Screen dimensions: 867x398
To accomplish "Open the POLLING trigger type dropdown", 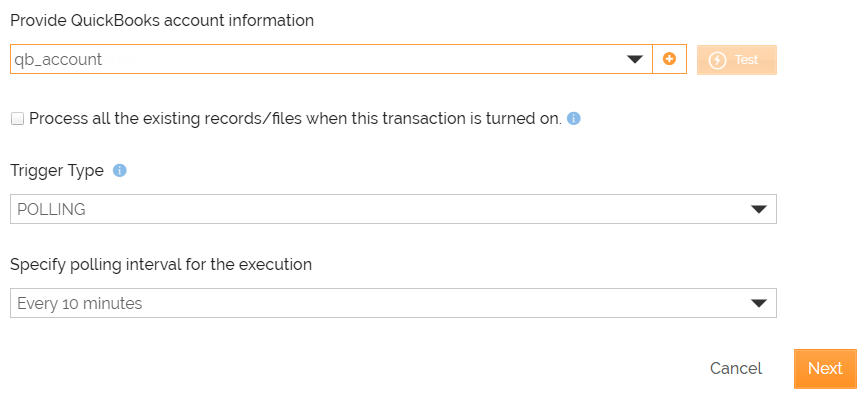I will [393, 209].
